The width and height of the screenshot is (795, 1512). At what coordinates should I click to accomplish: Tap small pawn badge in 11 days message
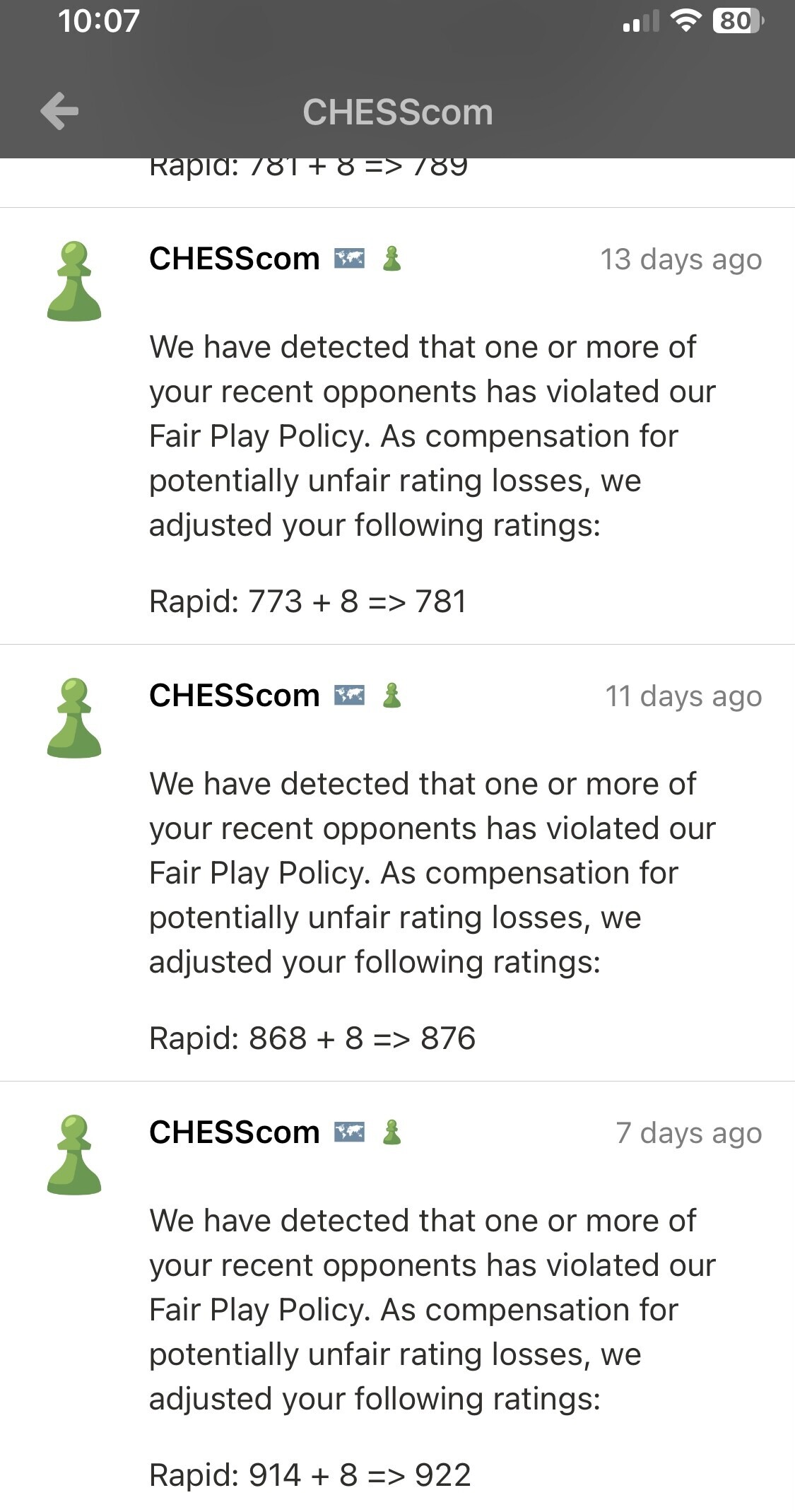(391, 696)
